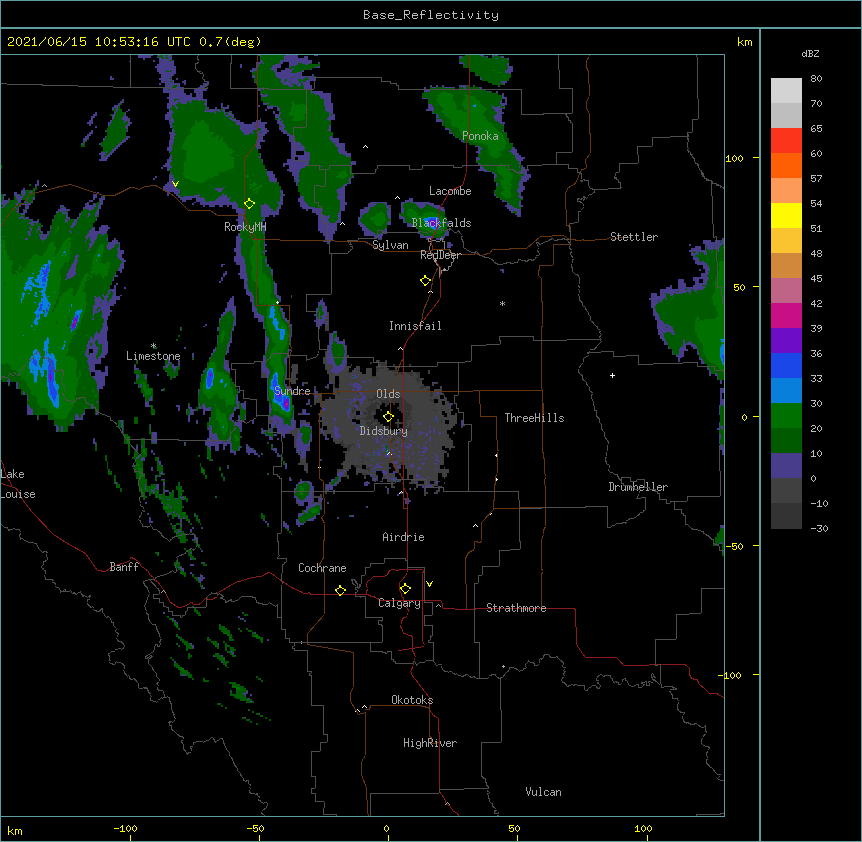Click the yellow marker near Cochrane
Screen dimensions: 862x842
pyautogui.click(x=340, y=590)
